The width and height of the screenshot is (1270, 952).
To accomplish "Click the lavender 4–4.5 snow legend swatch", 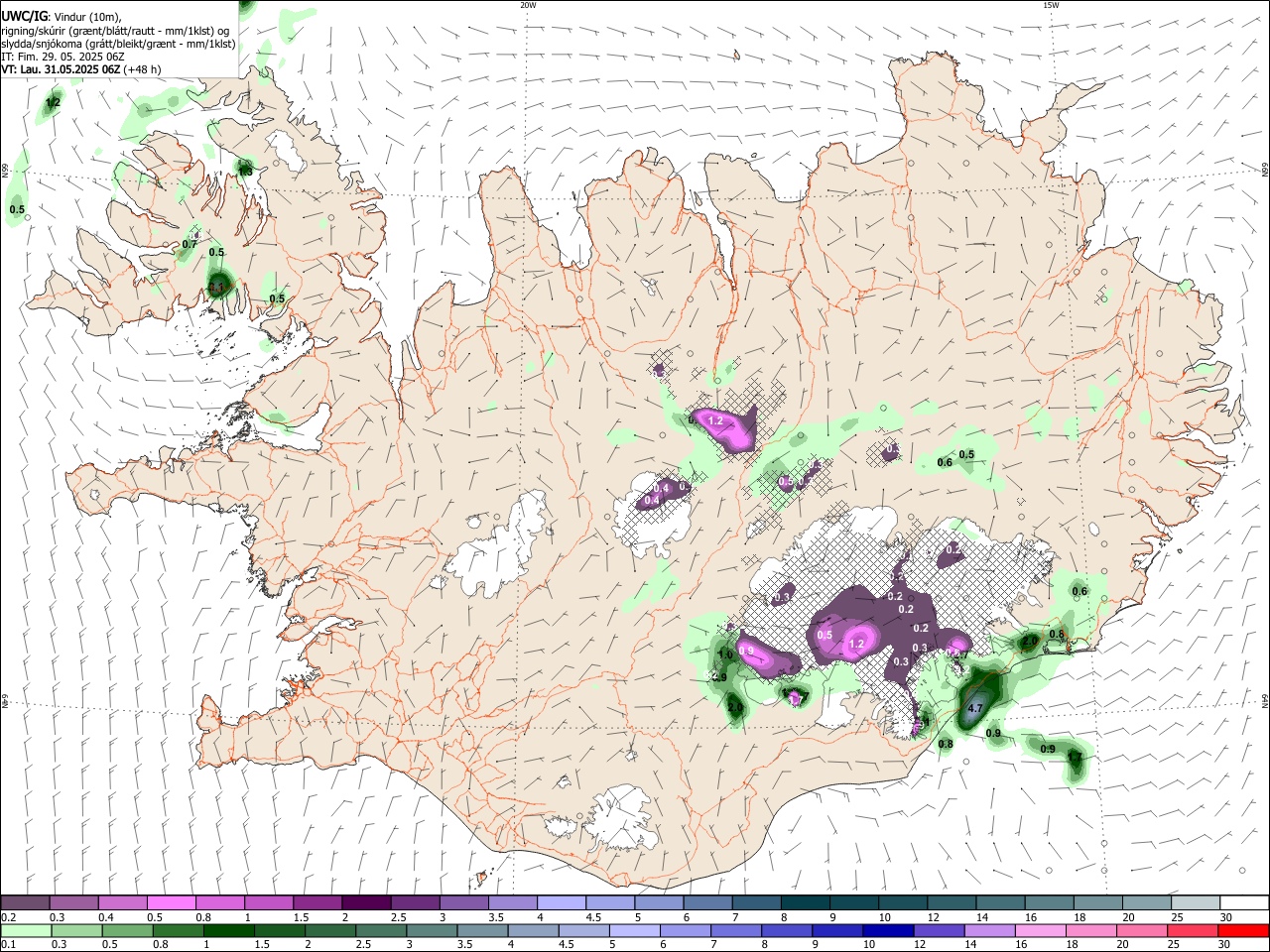I will point(562,903).
